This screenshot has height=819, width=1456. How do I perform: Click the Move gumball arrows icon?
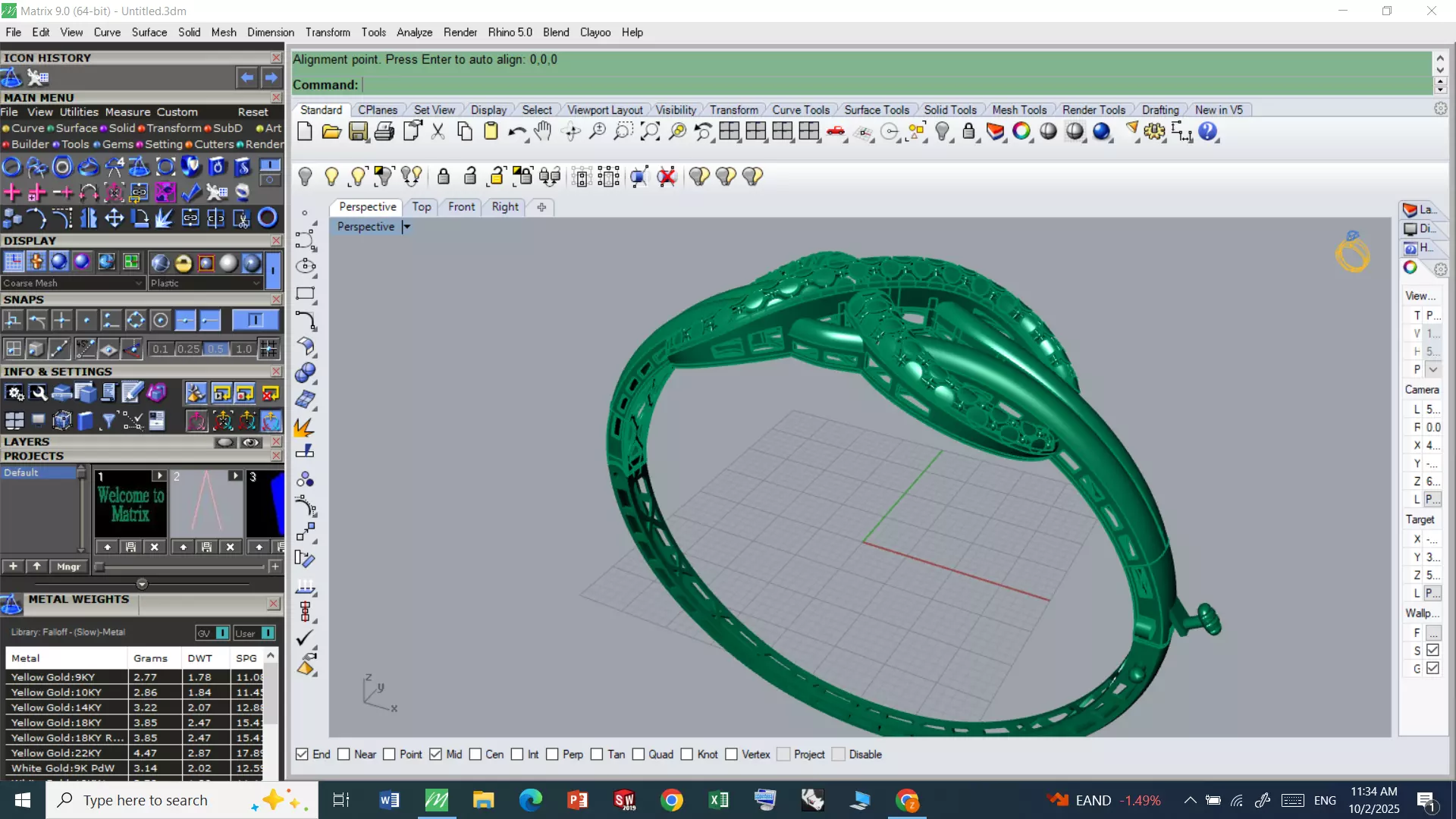click(x=114, y=218)
